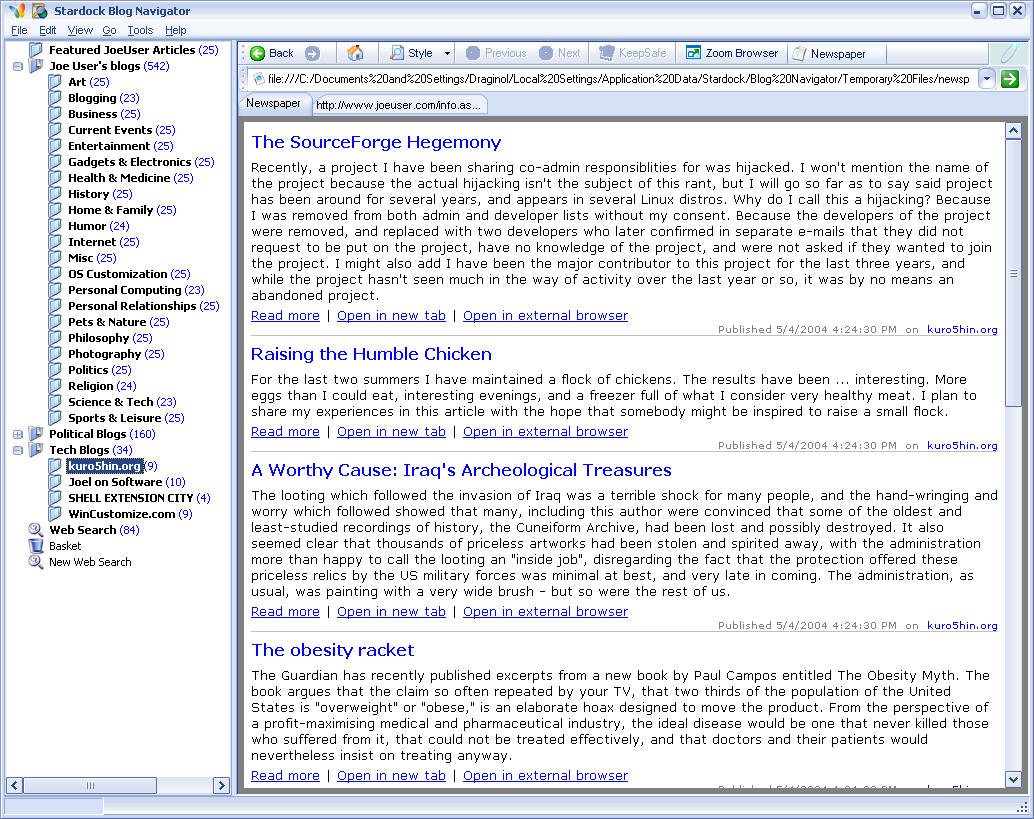Switch to the Newspaper tab
The height and width of the screenshot is (819, 1034).
[x=273, y=104]
